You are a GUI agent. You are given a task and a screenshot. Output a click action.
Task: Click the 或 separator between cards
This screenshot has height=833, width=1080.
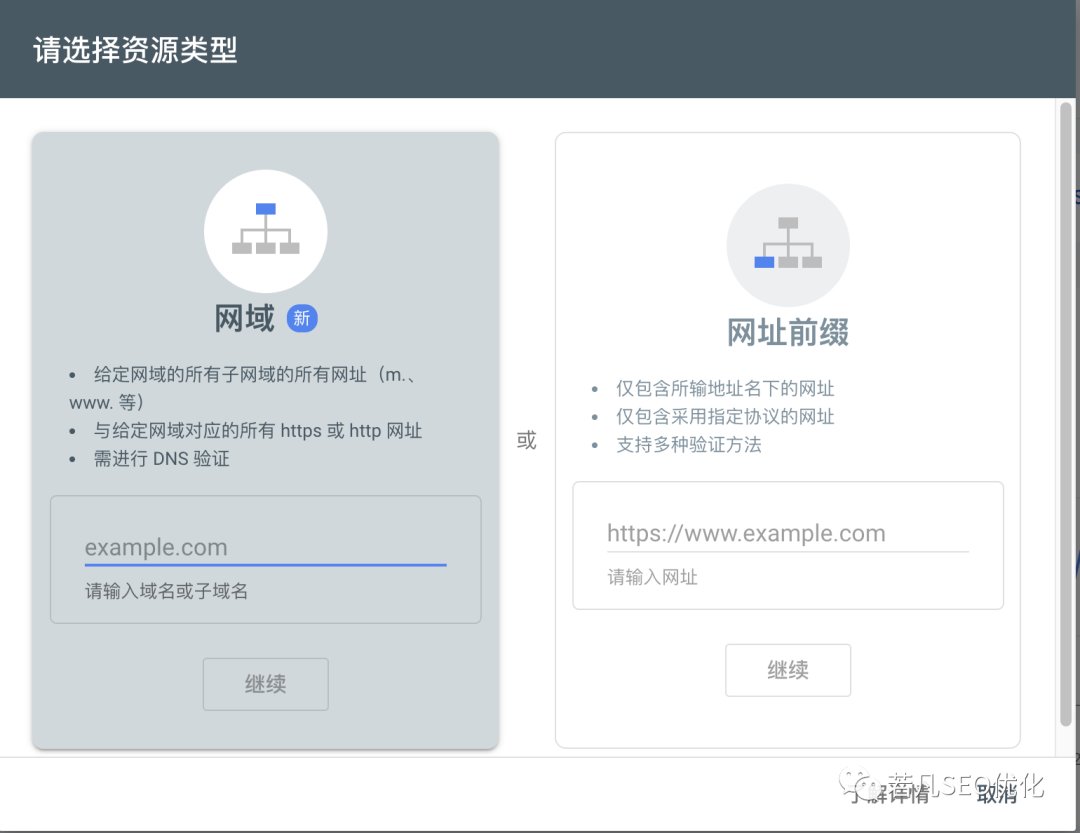[x=526, y=440]
